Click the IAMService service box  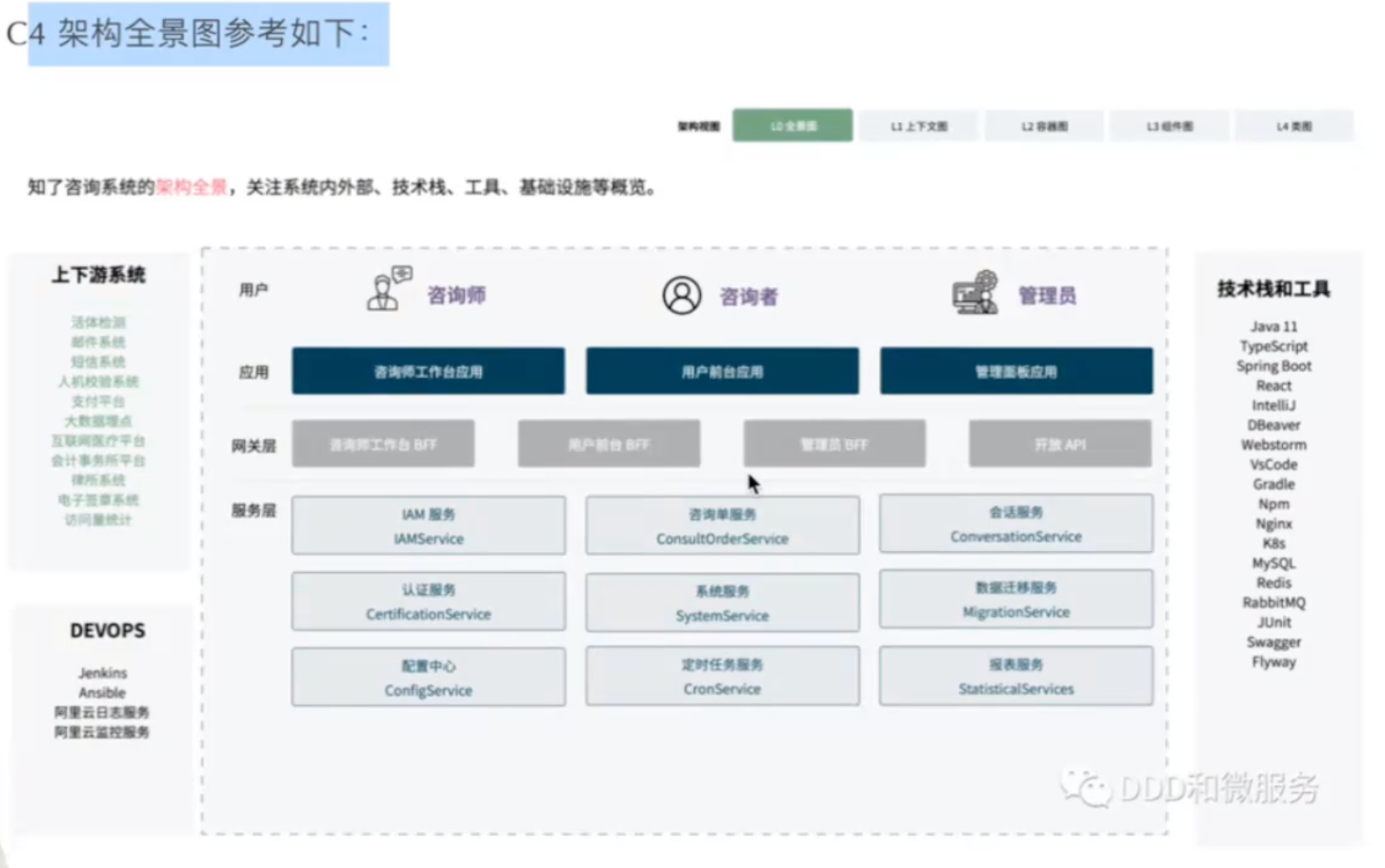pyautogui.click(x=428, y=525)
